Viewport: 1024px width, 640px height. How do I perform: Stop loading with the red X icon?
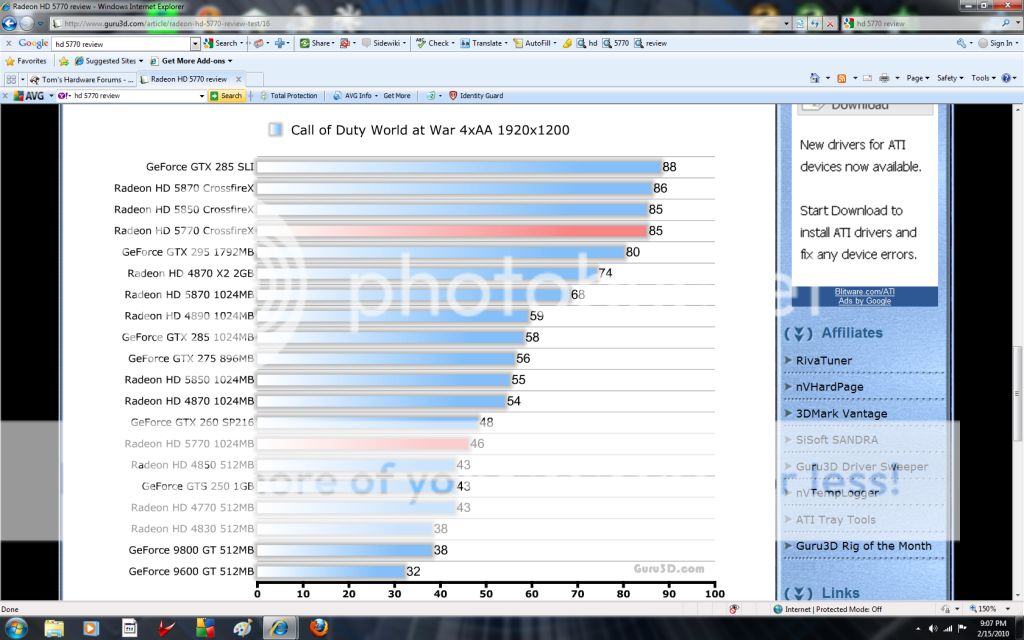830,24
